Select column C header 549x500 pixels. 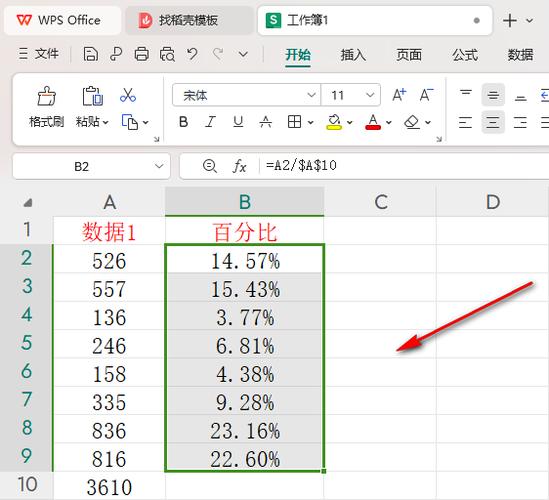point(380,202)
